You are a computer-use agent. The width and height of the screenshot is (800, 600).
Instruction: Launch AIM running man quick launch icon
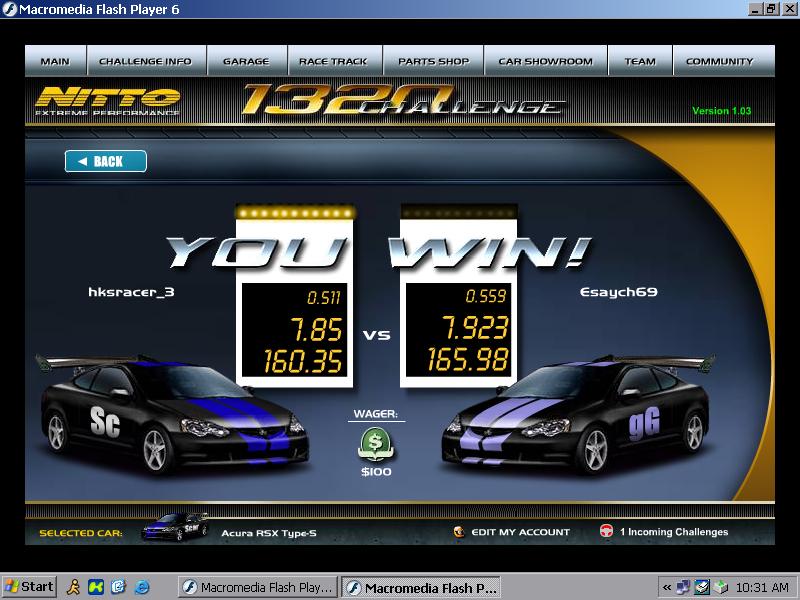click(x=74, y=587)
